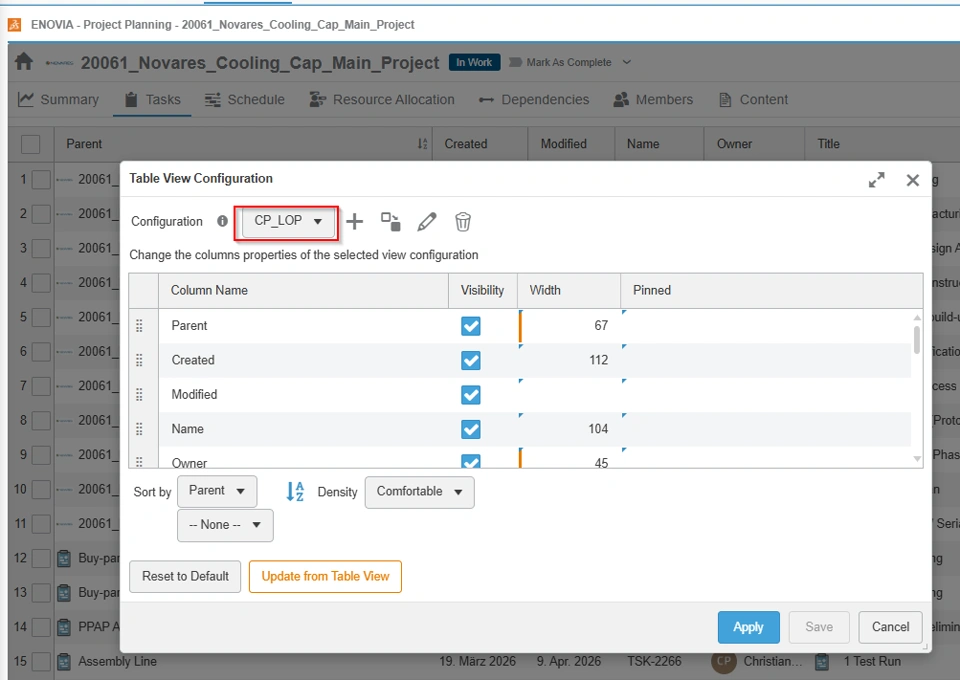Screen dimensions: 960x680
Task: Expand the Mark As Complete chevron
Action: tap(626, 62)
